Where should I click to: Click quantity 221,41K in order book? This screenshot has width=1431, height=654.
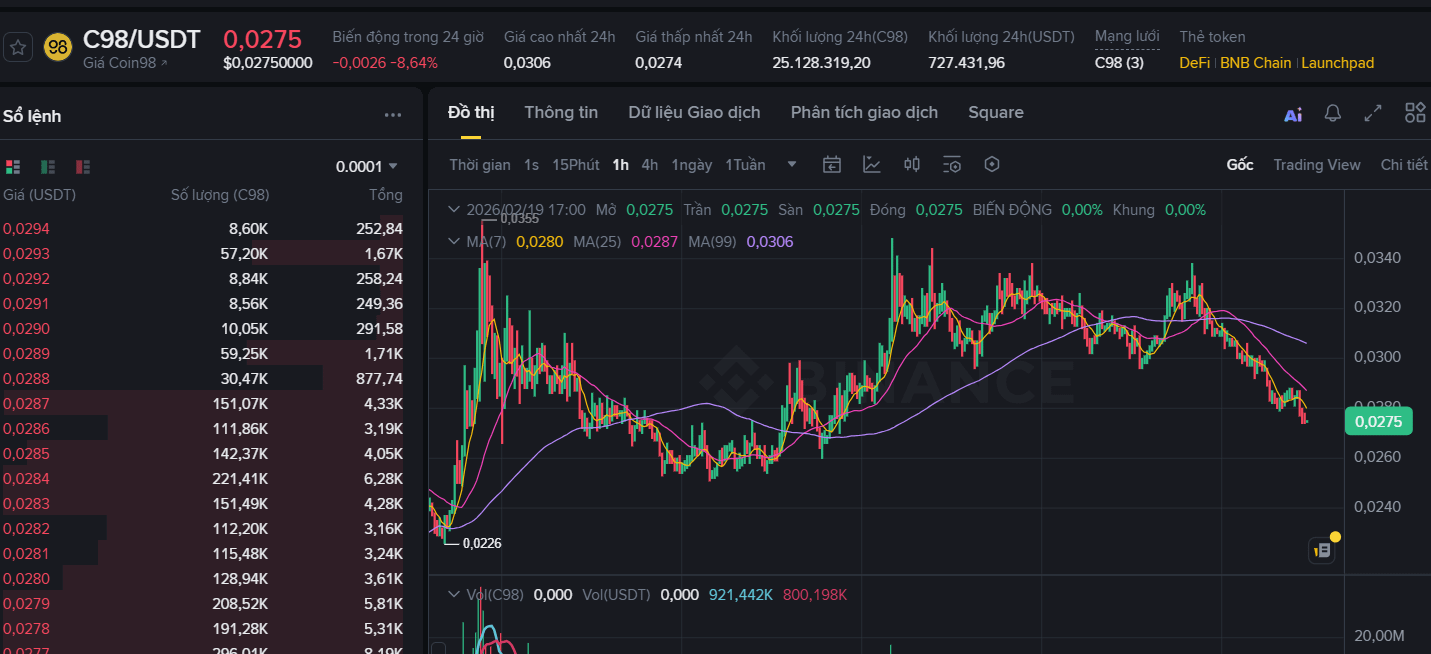(x=240, y=479)
